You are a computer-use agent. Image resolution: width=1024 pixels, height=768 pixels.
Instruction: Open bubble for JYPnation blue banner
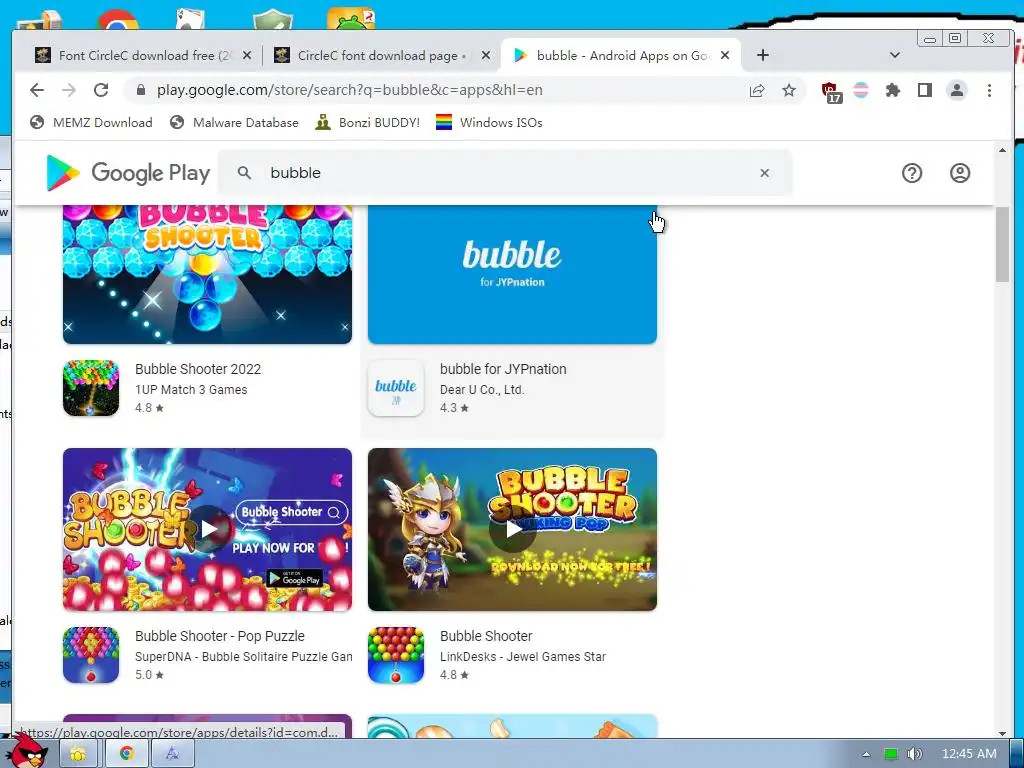[512, 274]
